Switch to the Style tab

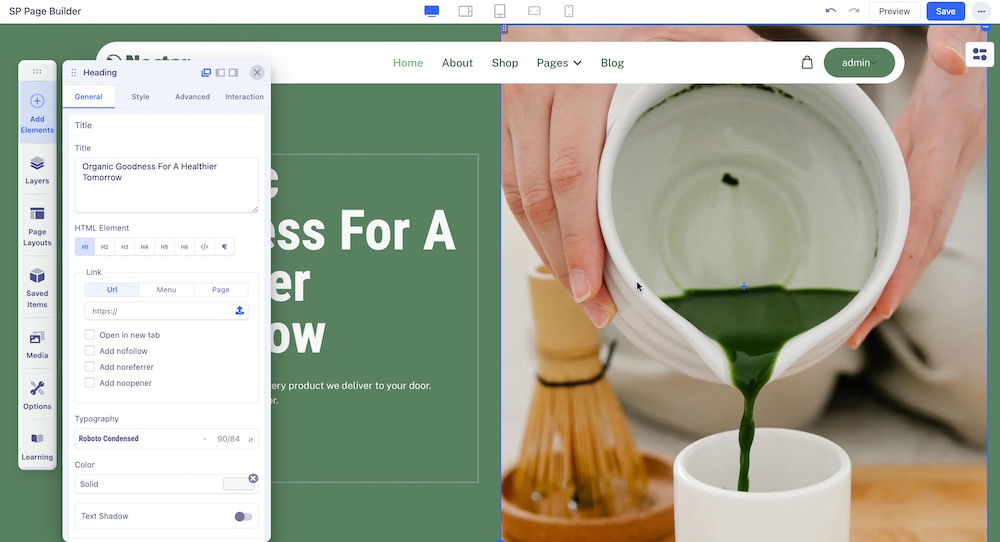[140, 97]
